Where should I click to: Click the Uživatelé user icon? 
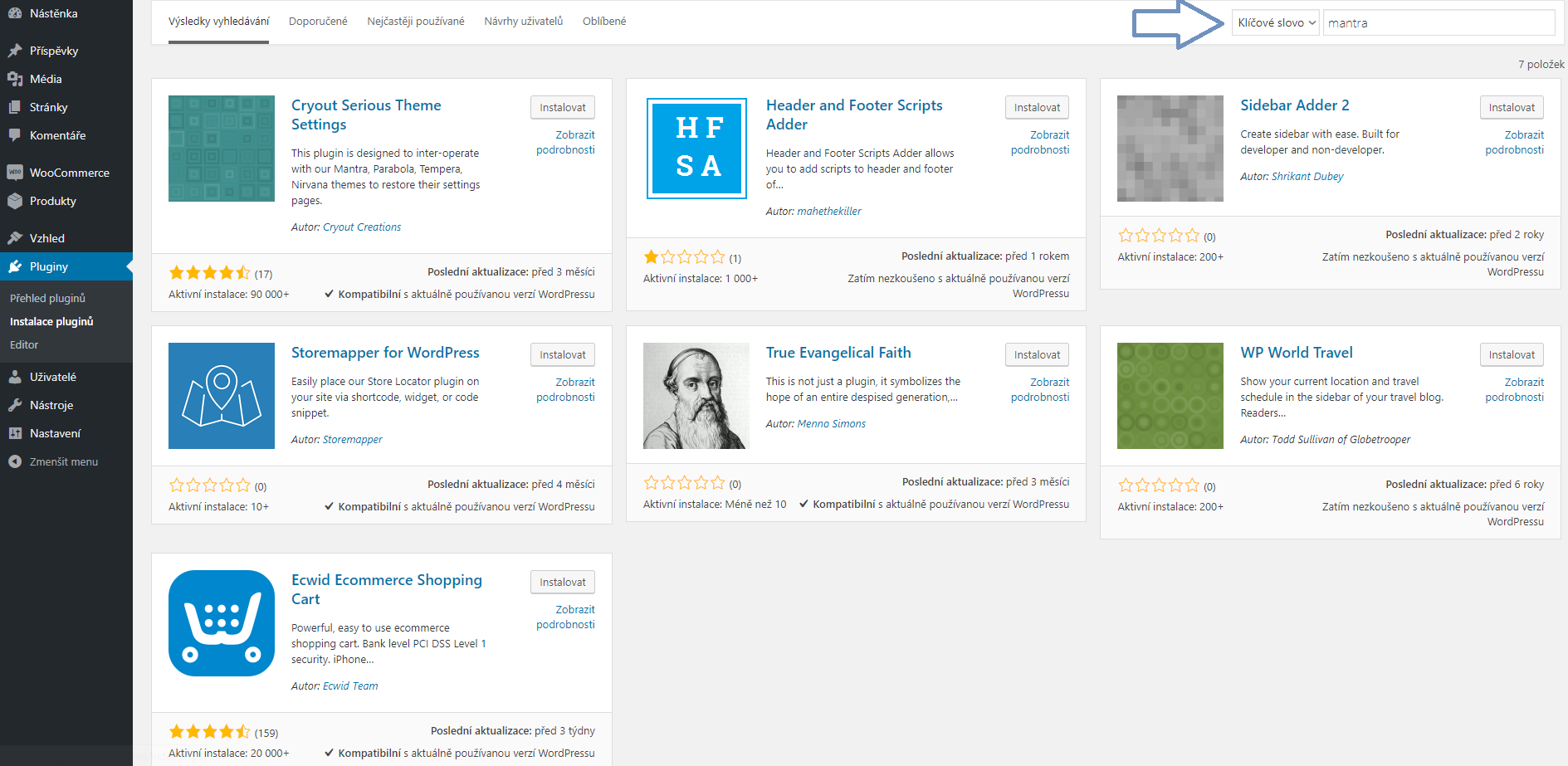[x=15, y=377]
